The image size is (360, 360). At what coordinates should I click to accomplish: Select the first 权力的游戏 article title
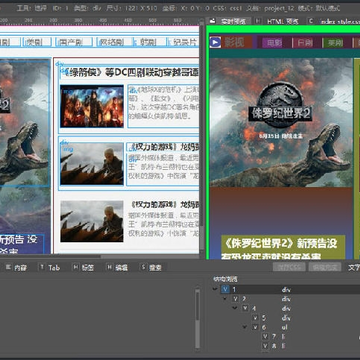point(165,147)
